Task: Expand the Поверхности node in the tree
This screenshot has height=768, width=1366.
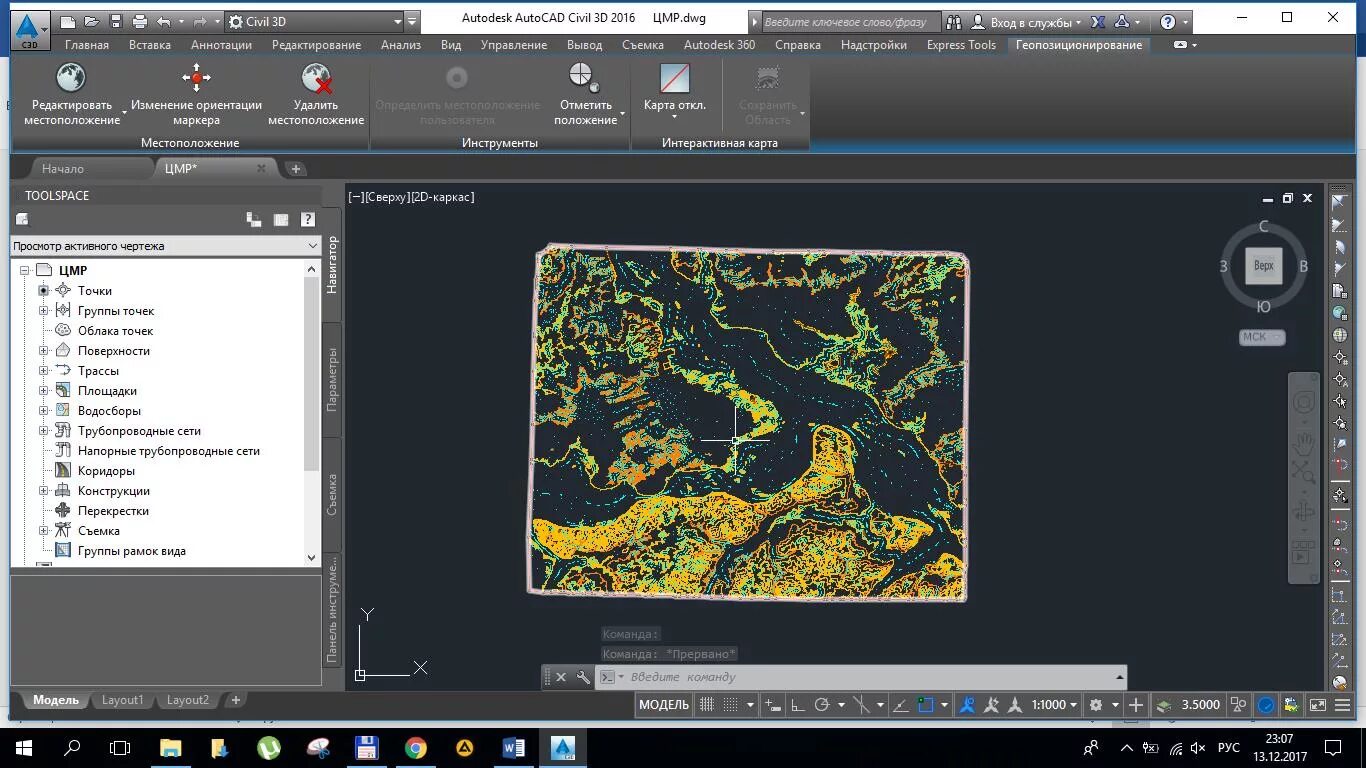Action: click(44, 351)
